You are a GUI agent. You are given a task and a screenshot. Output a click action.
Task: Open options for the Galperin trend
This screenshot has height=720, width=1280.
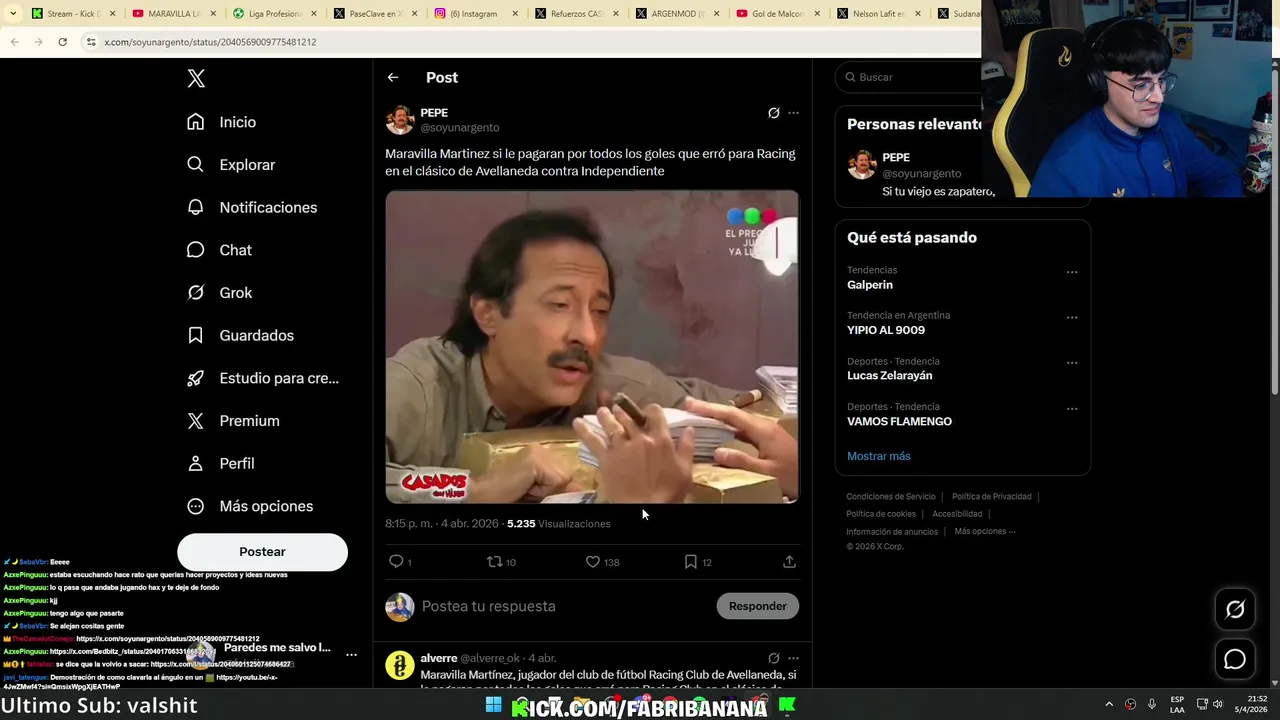pyautogui.click(x=1072, y=272)
